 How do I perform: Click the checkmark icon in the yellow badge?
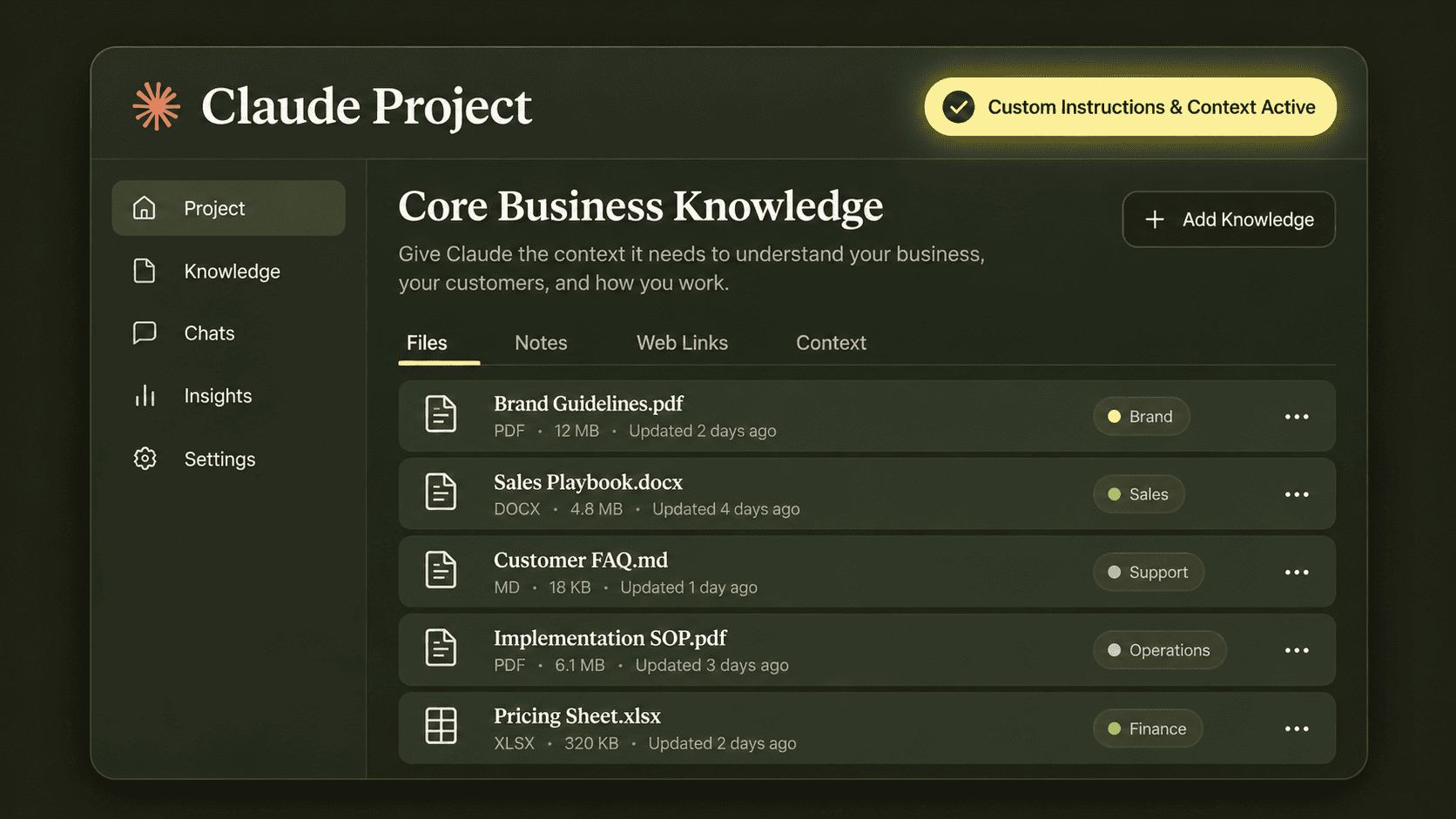point(959,107)
